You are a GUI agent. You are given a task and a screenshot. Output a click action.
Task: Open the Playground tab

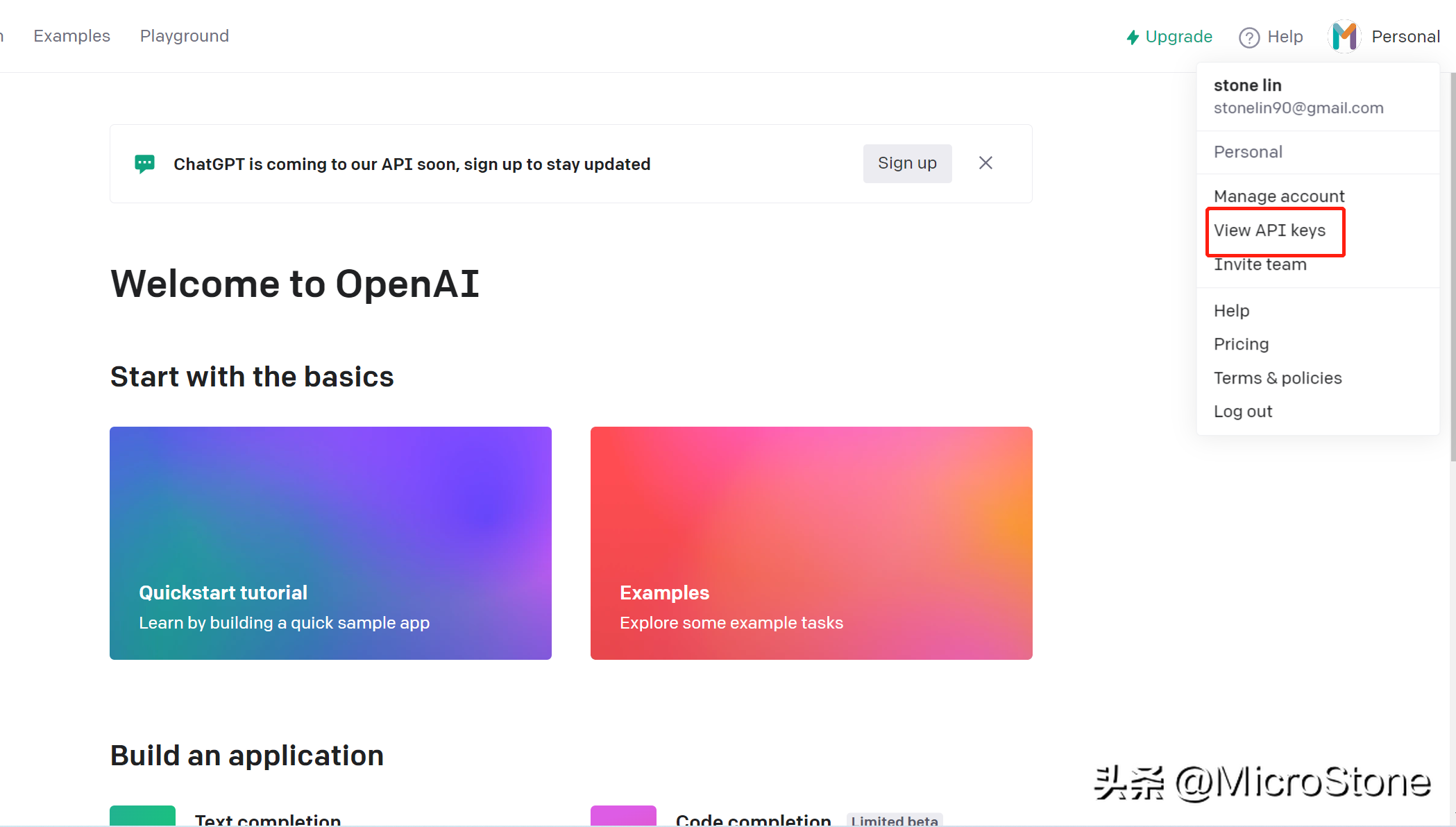[185, 36]
